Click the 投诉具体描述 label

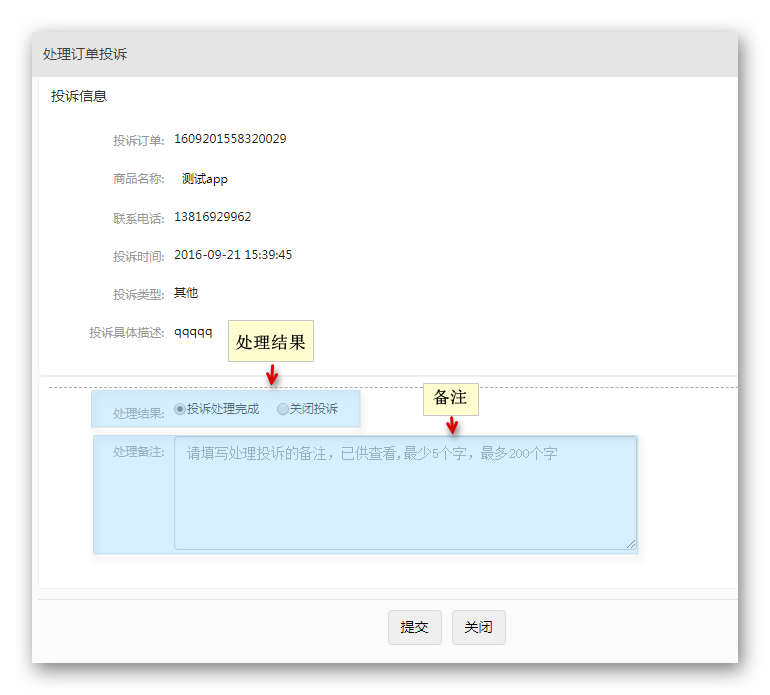pos(126,333)
